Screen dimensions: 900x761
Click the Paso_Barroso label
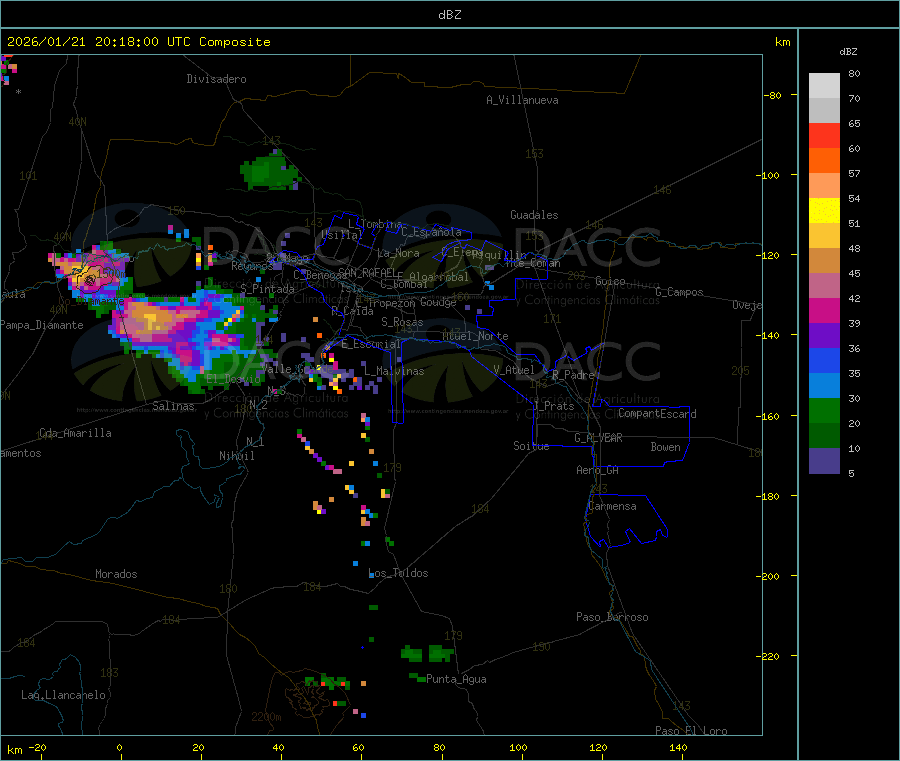[612, 617]
